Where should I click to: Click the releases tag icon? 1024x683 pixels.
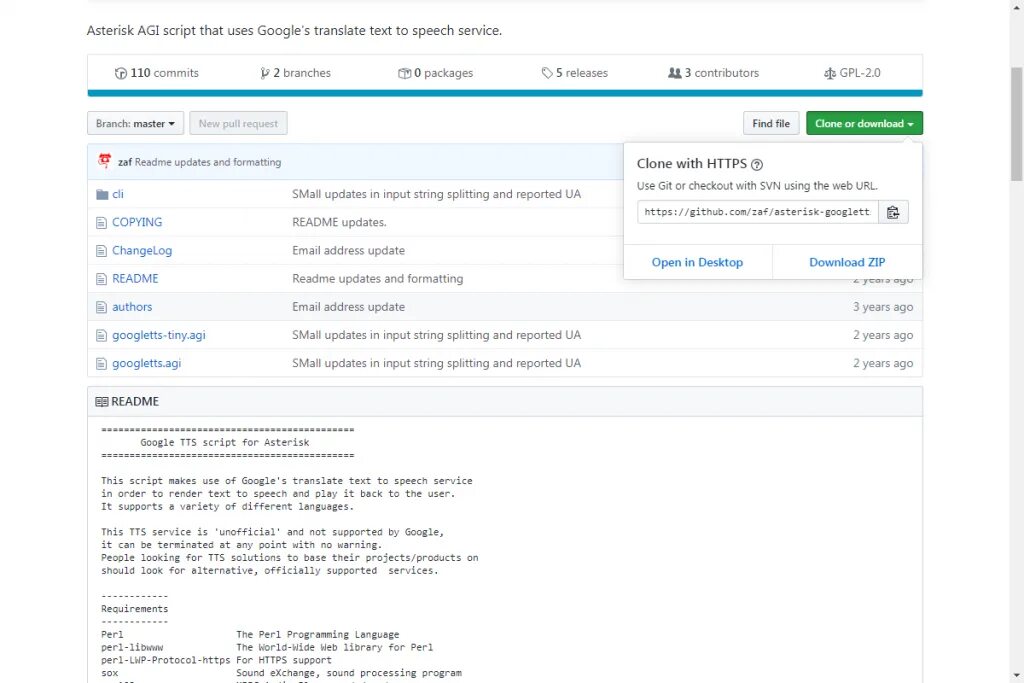tap(547, 73)
